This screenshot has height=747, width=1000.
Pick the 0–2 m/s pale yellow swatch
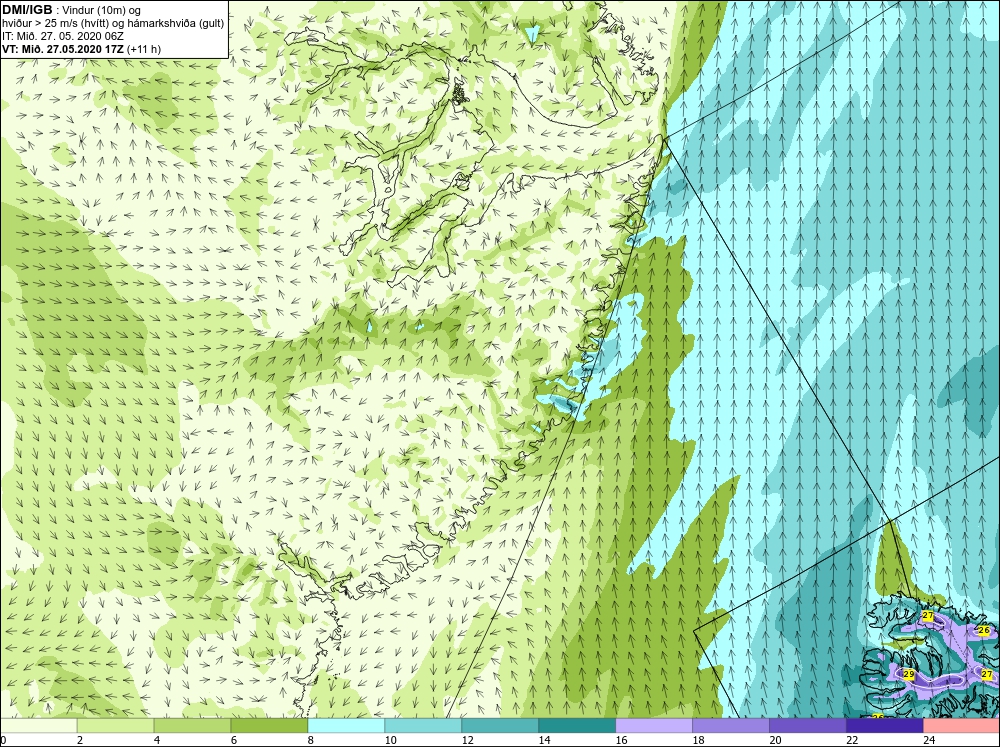[38, 725]
